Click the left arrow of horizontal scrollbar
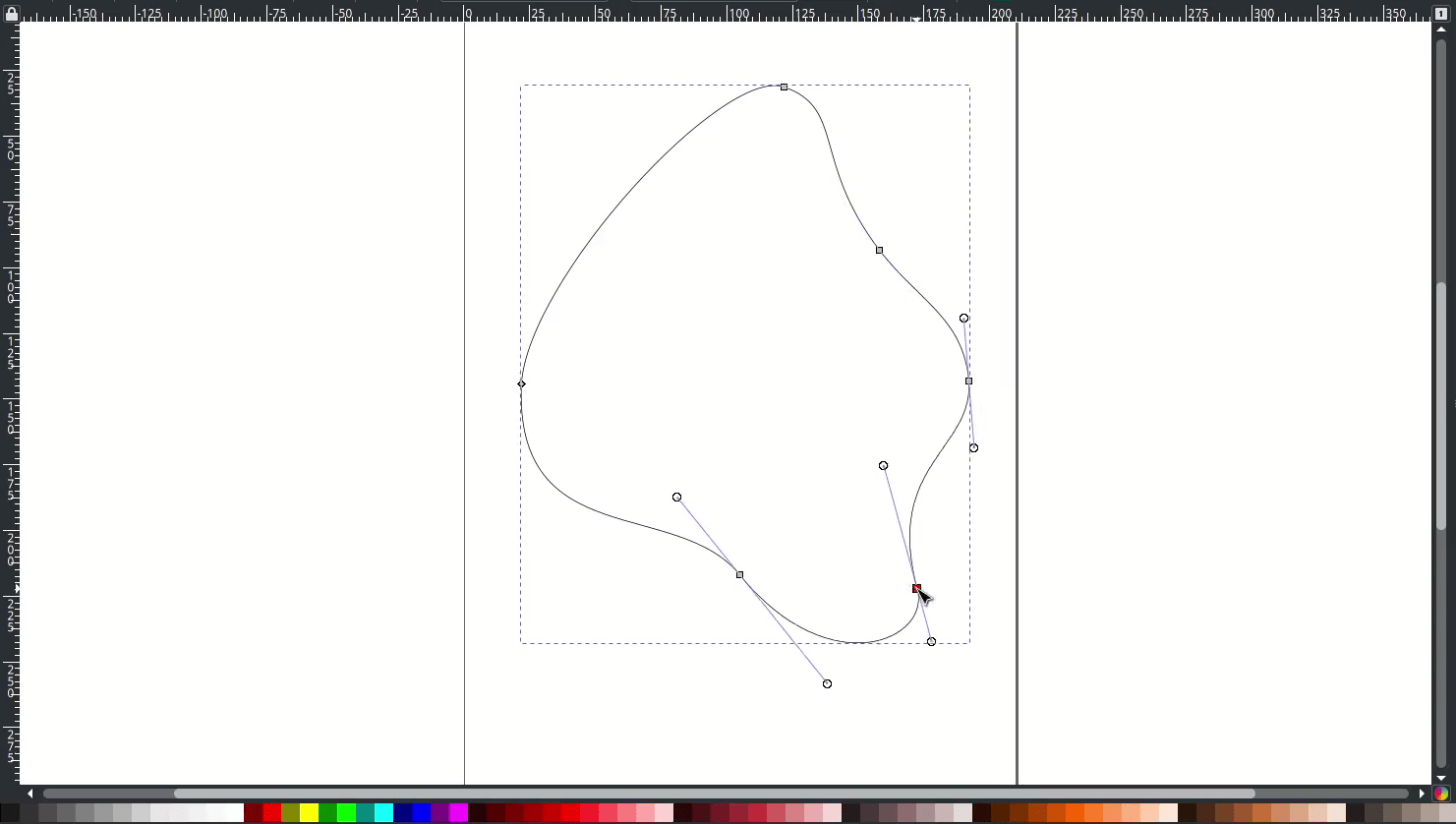This screenshot has width=1456, height=824. pyautogui.click(x=30, y=793)
